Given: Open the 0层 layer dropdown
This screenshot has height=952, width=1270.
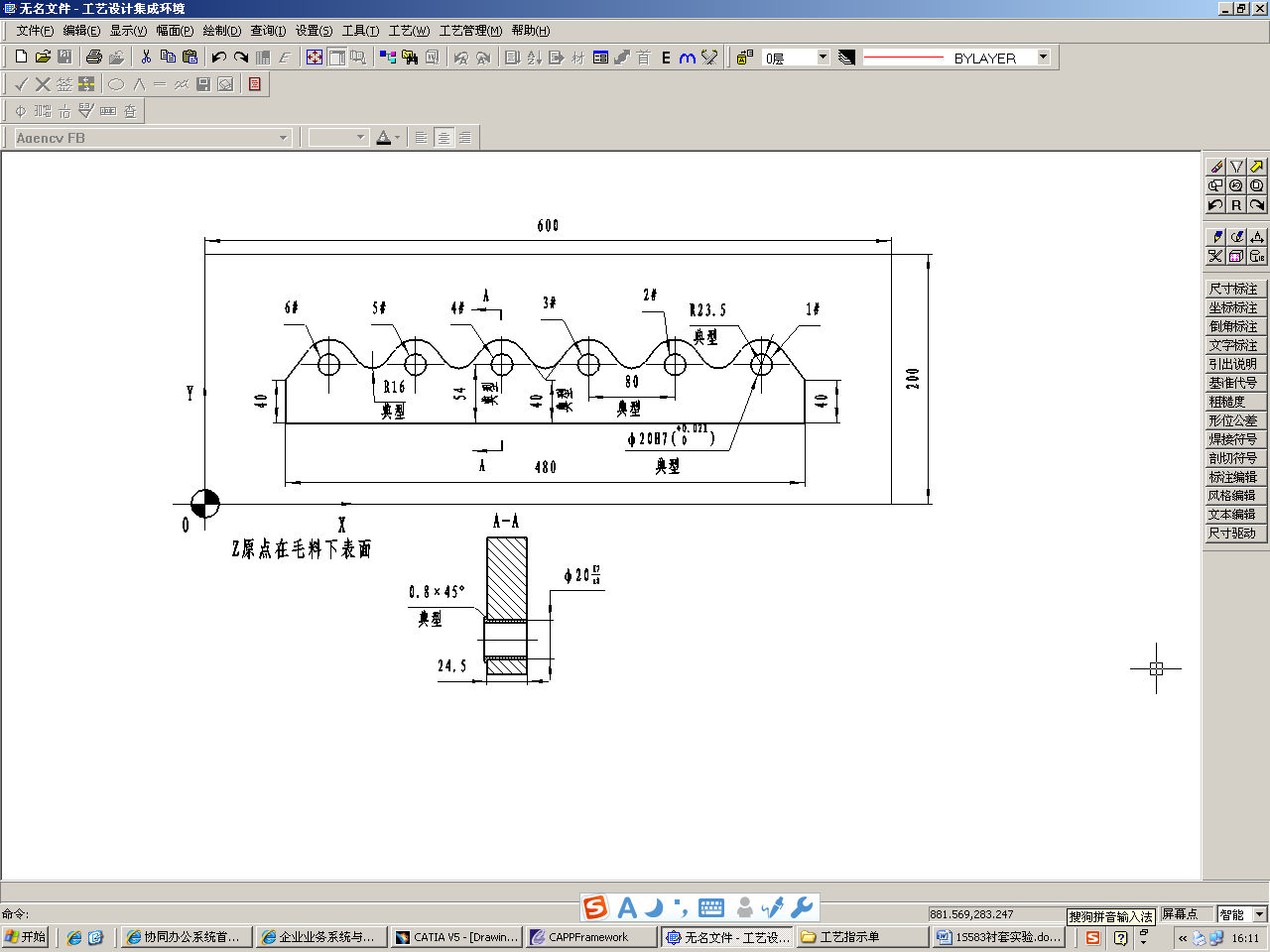Looking at the screenshot, I should tap(823, 58).
